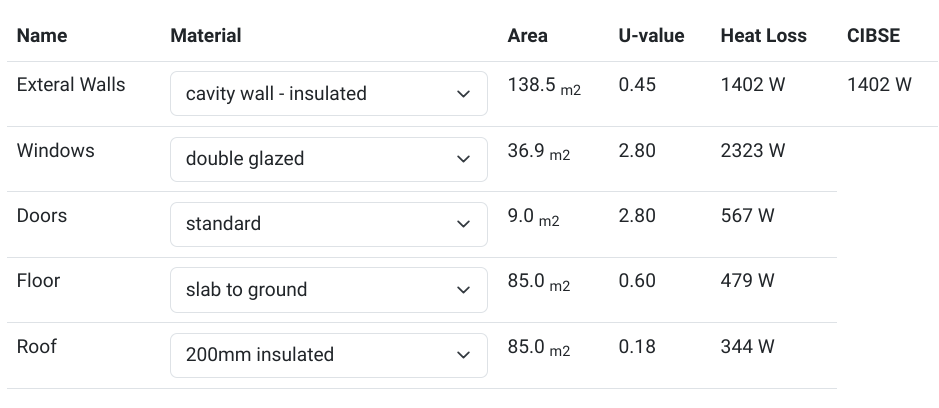Click the chevron in the slab to ground selector
Screen dimensions: 939x408
(463, 290)
